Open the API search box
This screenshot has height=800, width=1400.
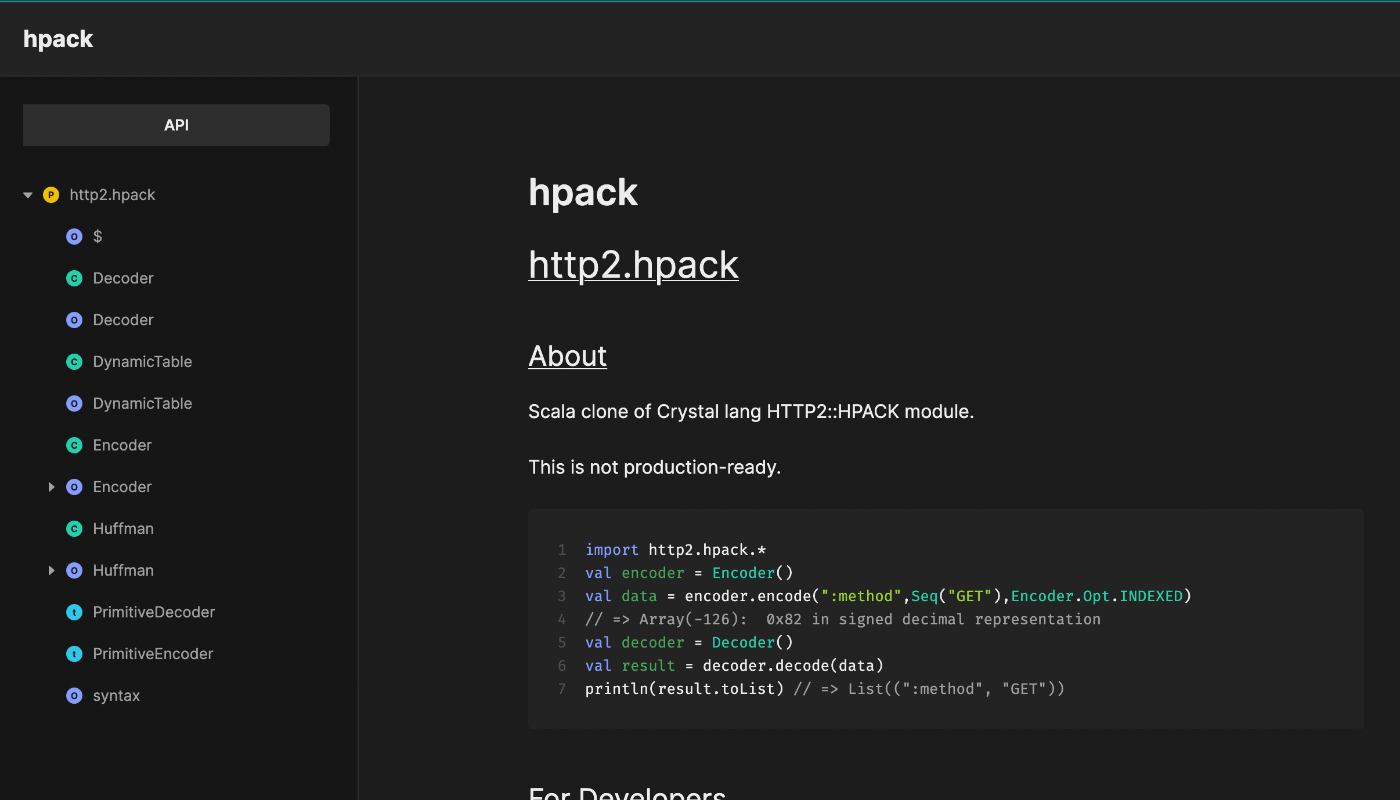176,124
